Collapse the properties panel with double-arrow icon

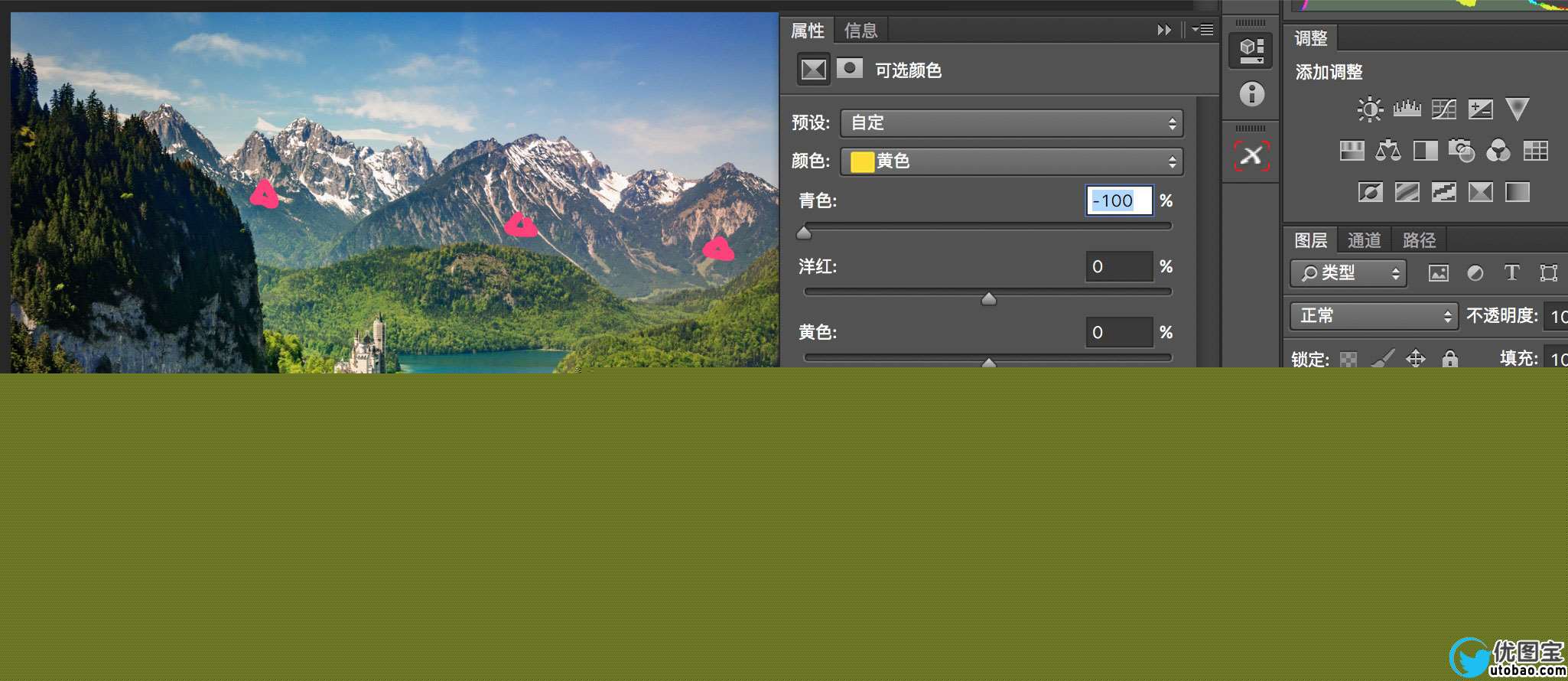pyautogui.click(x=1164, y=30)
